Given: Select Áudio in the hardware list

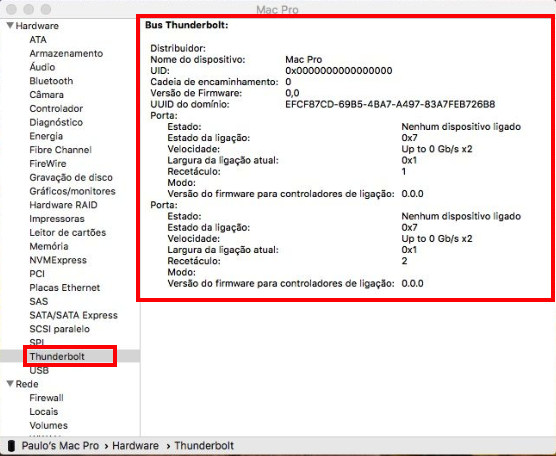Looking at the screenshot, I should [42, 67].
